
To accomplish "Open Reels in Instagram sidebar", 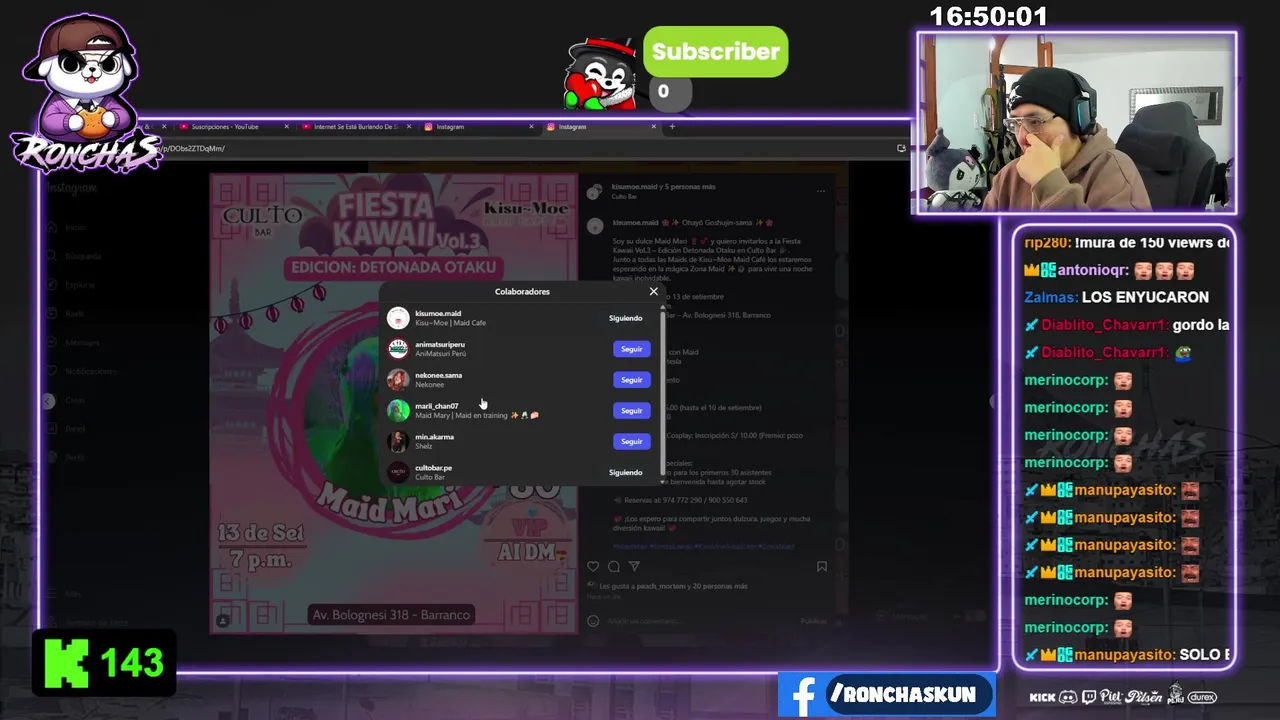I will pos(66,313).
